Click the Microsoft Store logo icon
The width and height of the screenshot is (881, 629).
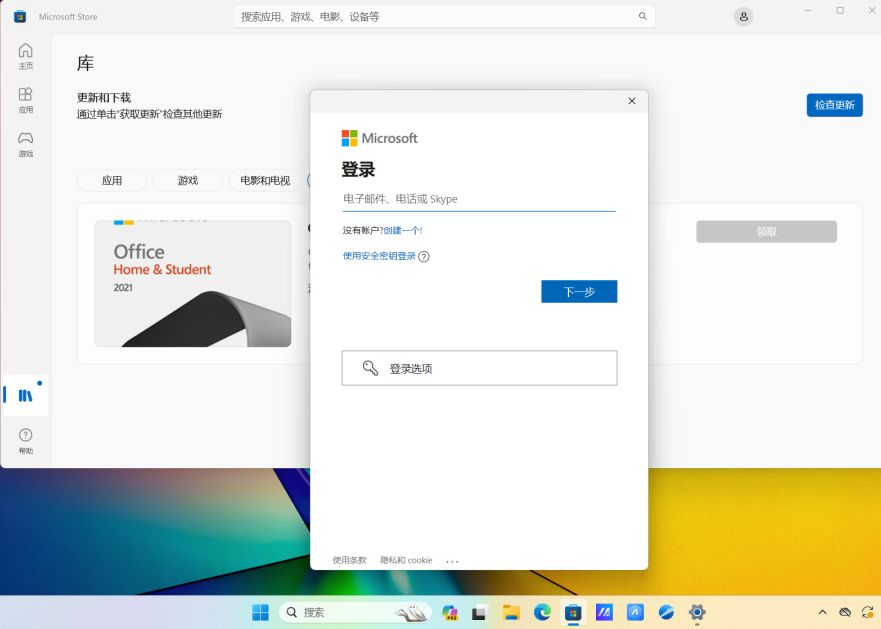tap(20, 17)
